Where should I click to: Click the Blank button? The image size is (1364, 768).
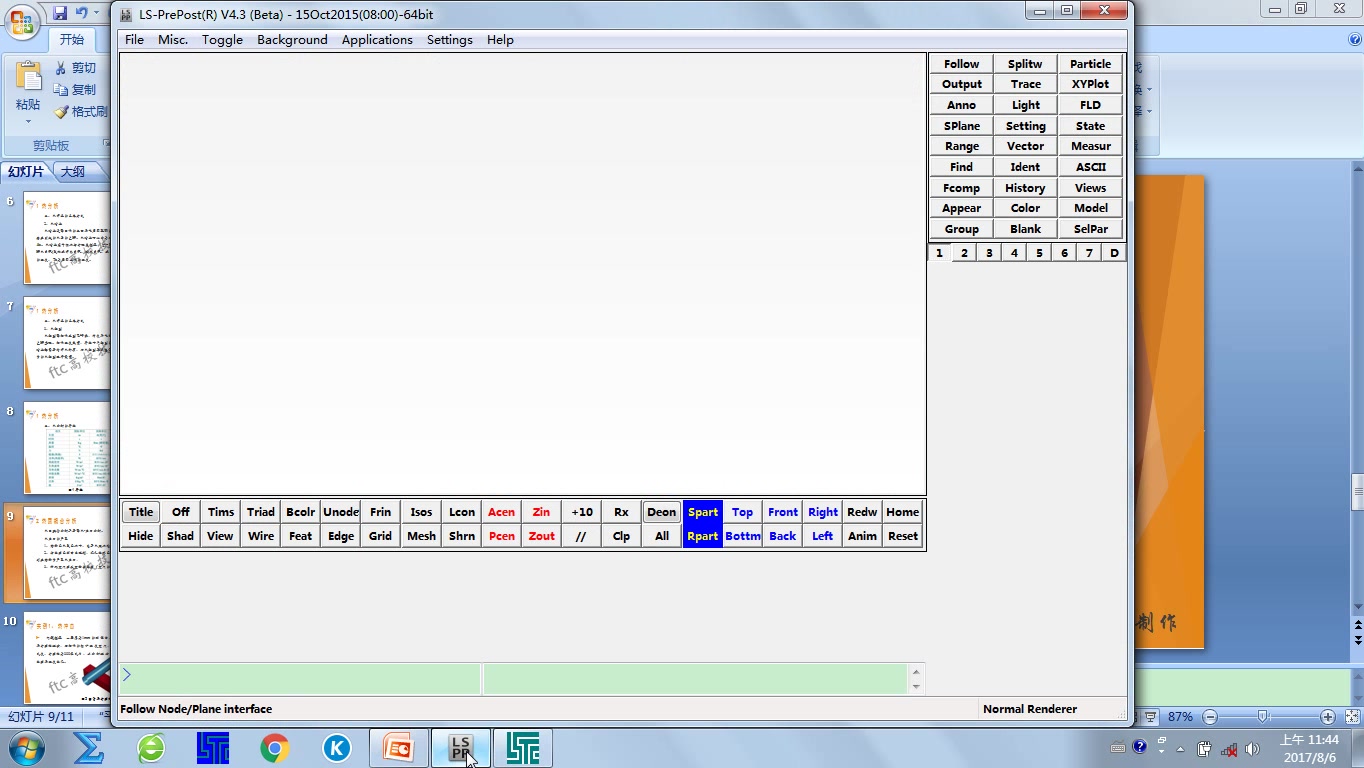point(1025,229)
